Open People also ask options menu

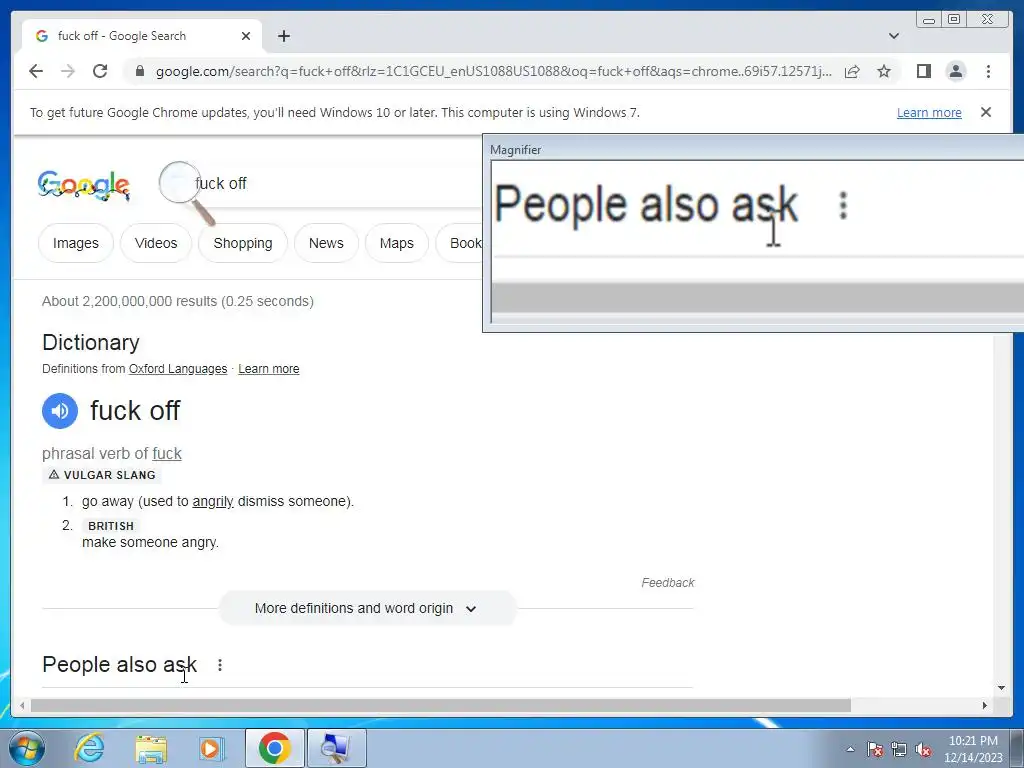coord(220,665)
